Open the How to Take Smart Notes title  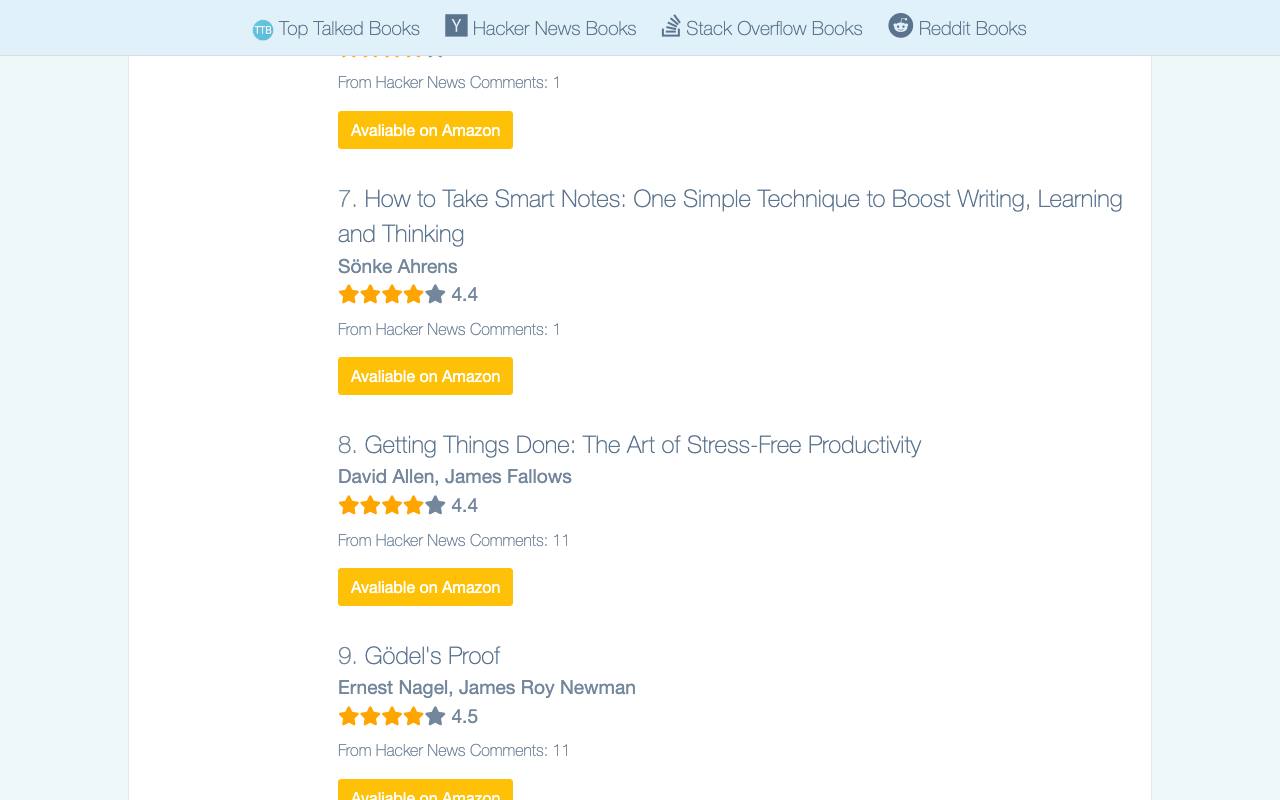click(730, 216)
